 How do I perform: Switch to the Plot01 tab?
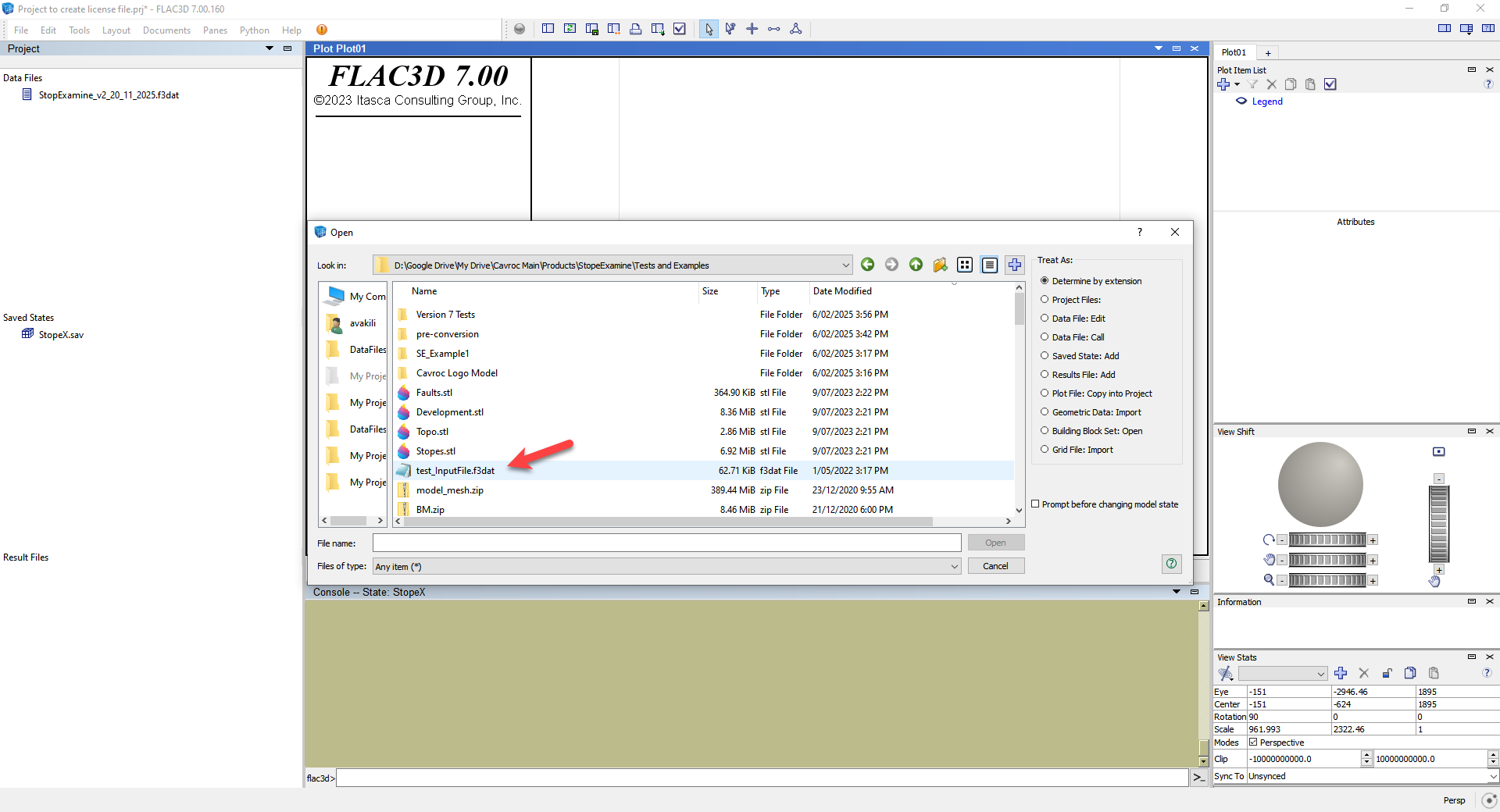(1234, 52)
